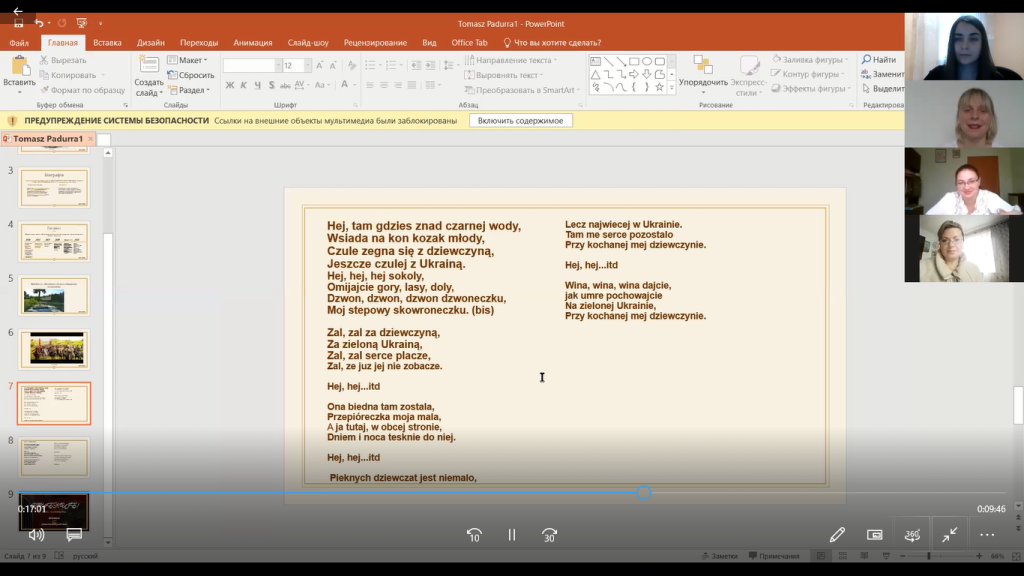Click Включить содержимое button
The image size is (1024, 576).
520,120
